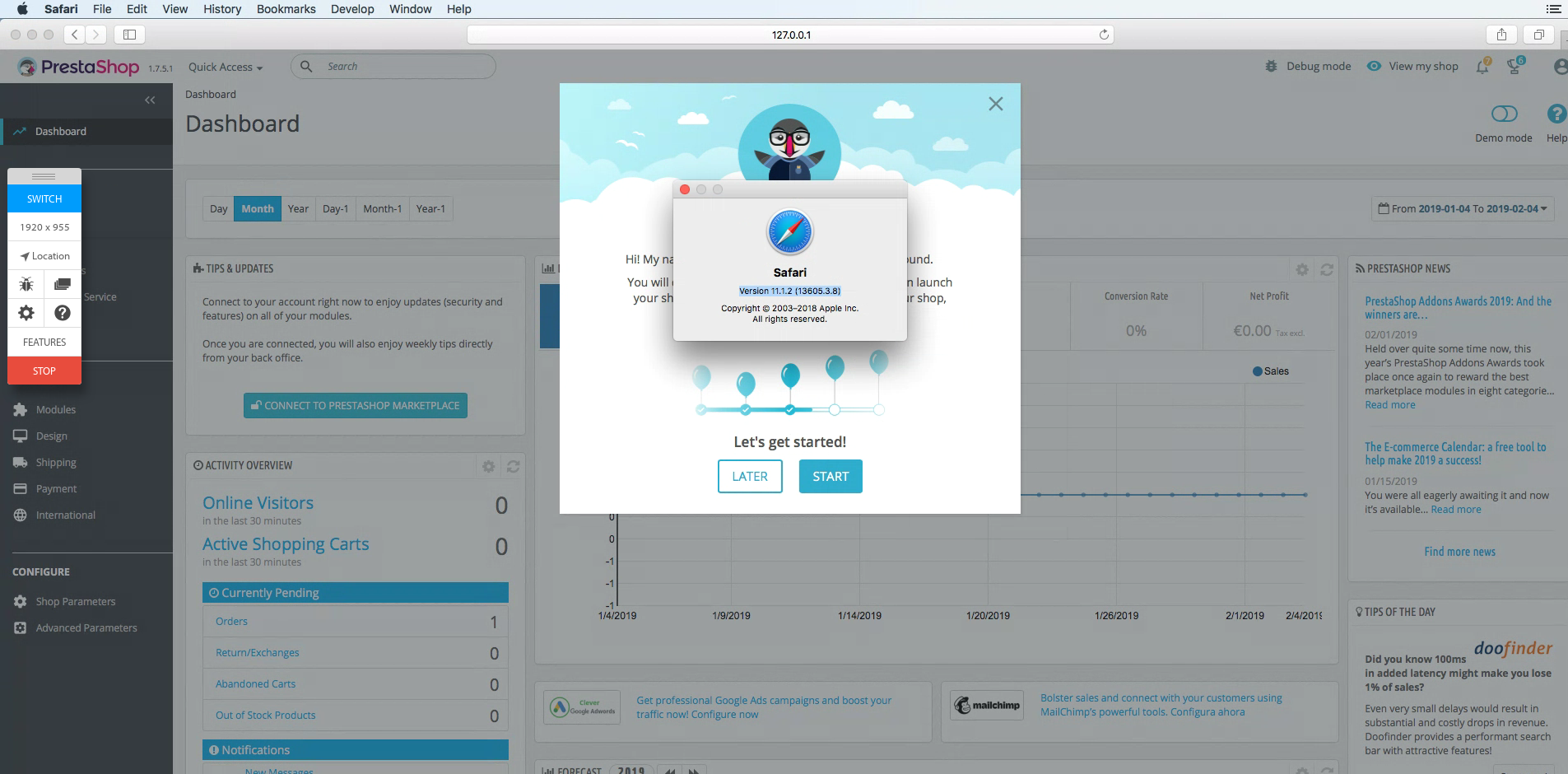
Task: Click the Clever Google Ads campaign link
Action: point(763,707)
